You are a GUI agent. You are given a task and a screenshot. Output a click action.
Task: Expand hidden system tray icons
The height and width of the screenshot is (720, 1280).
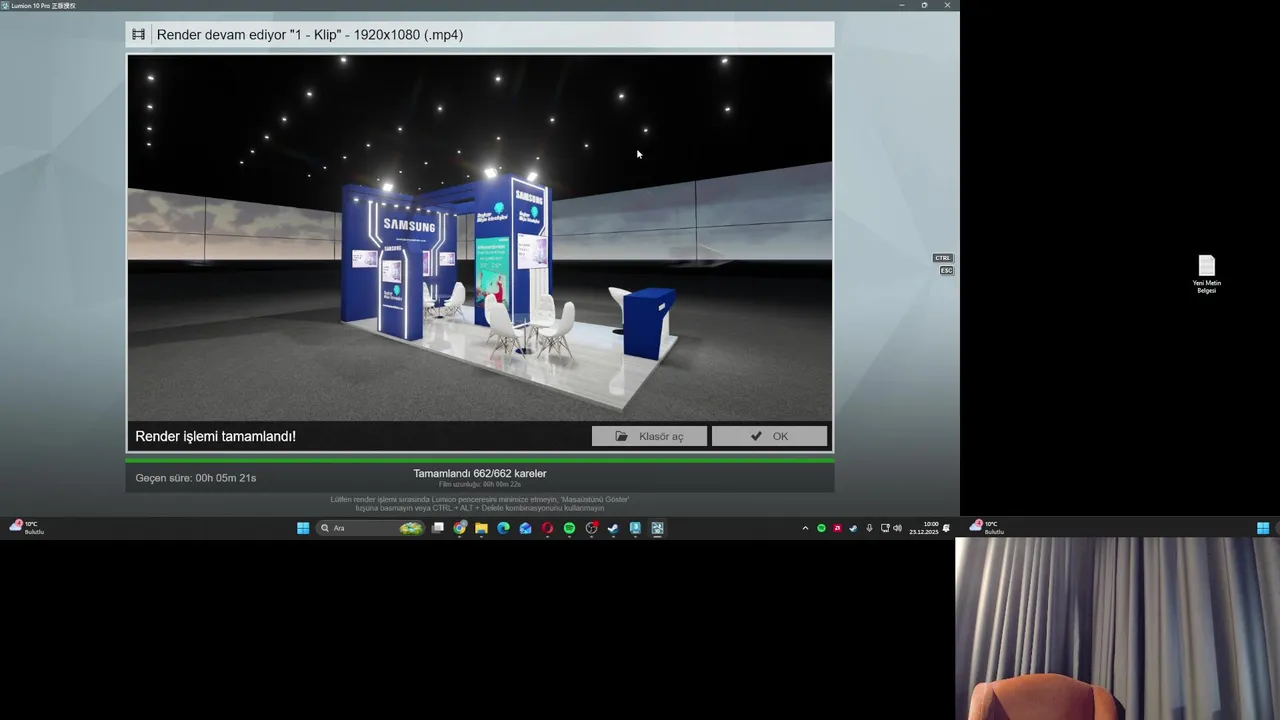[x=805, y=528]
